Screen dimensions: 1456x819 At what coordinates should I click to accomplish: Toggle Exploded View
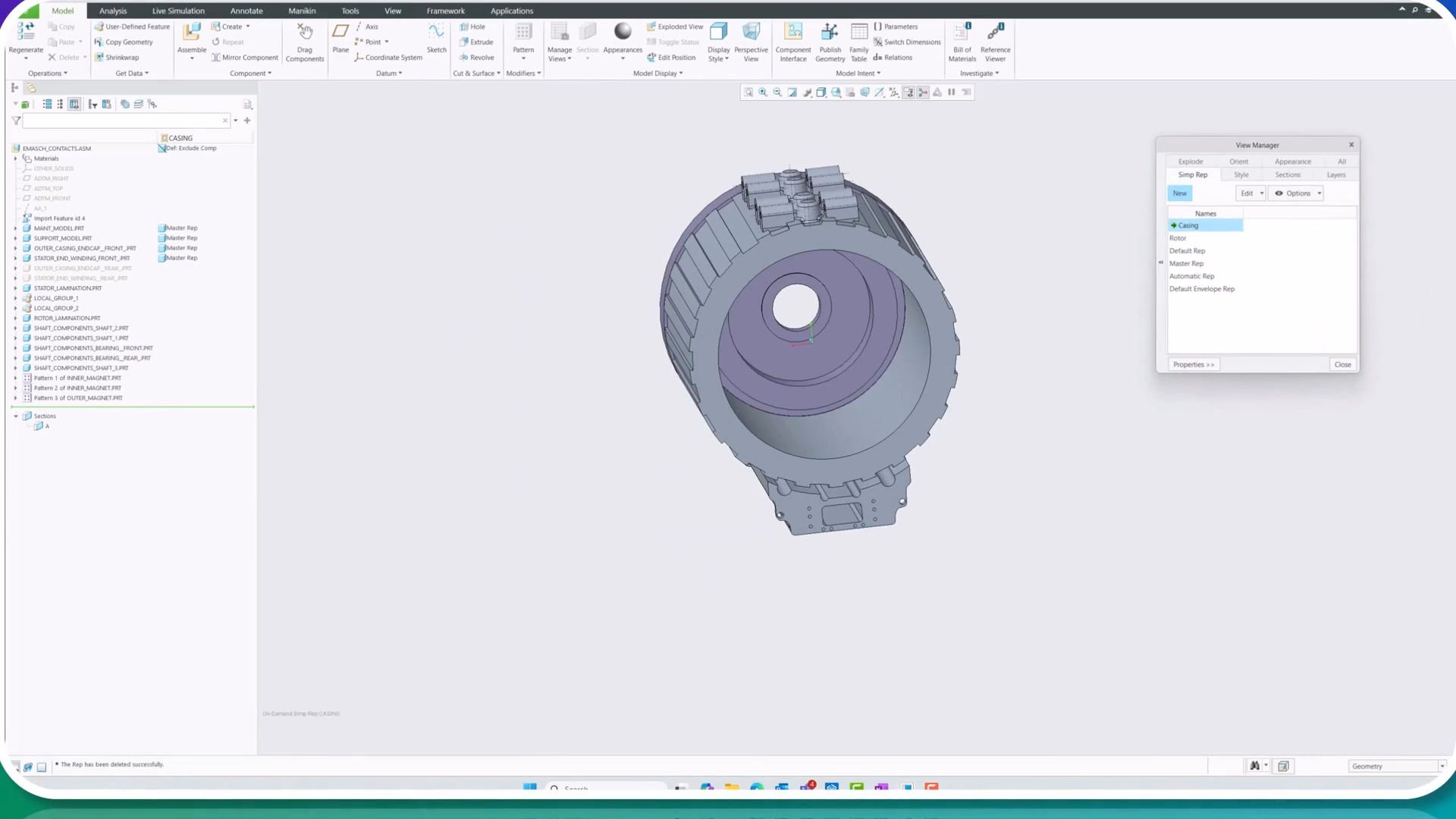[x=675, y=27]
